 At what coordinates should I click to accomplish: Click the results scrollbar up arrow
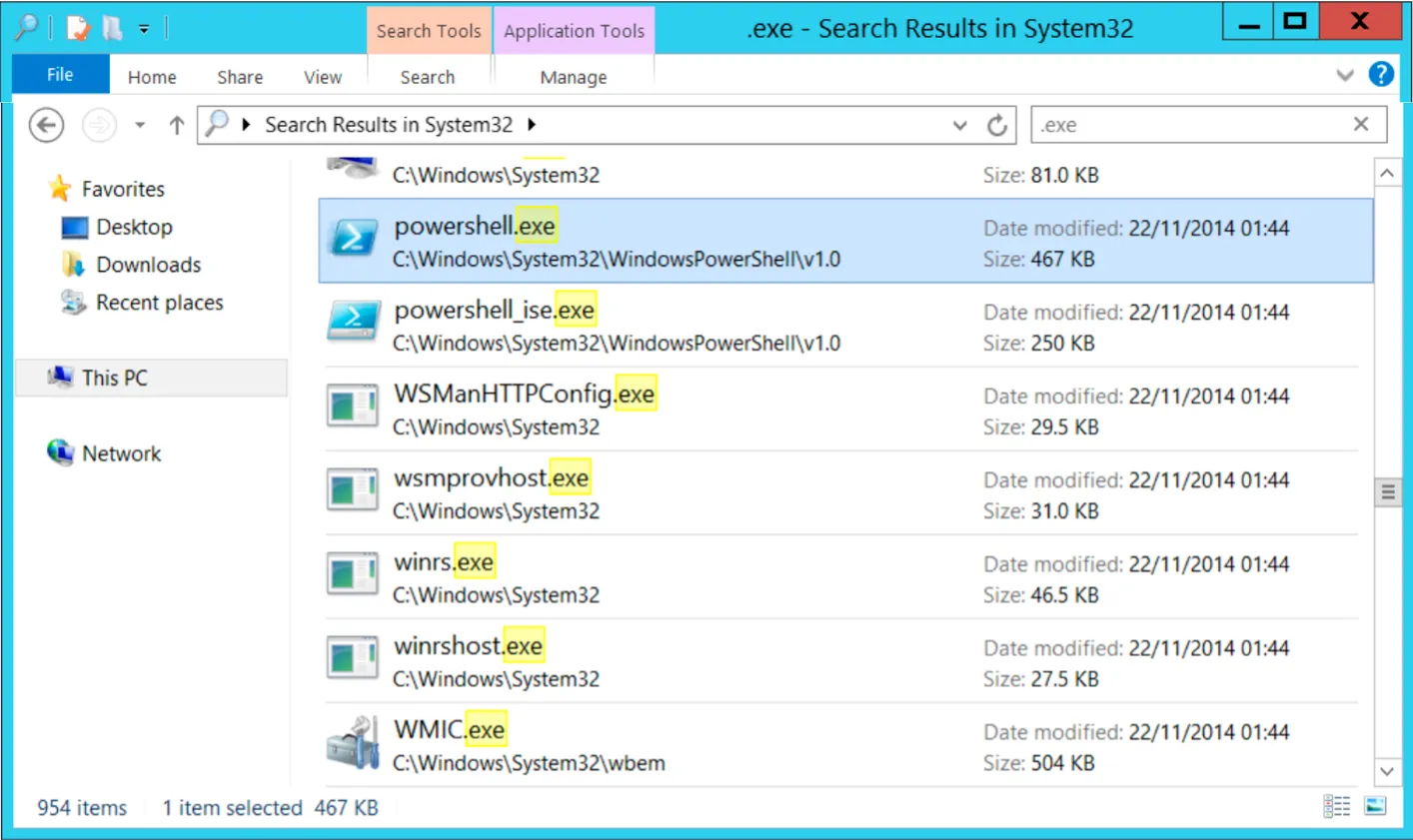tap(1387, 174)
